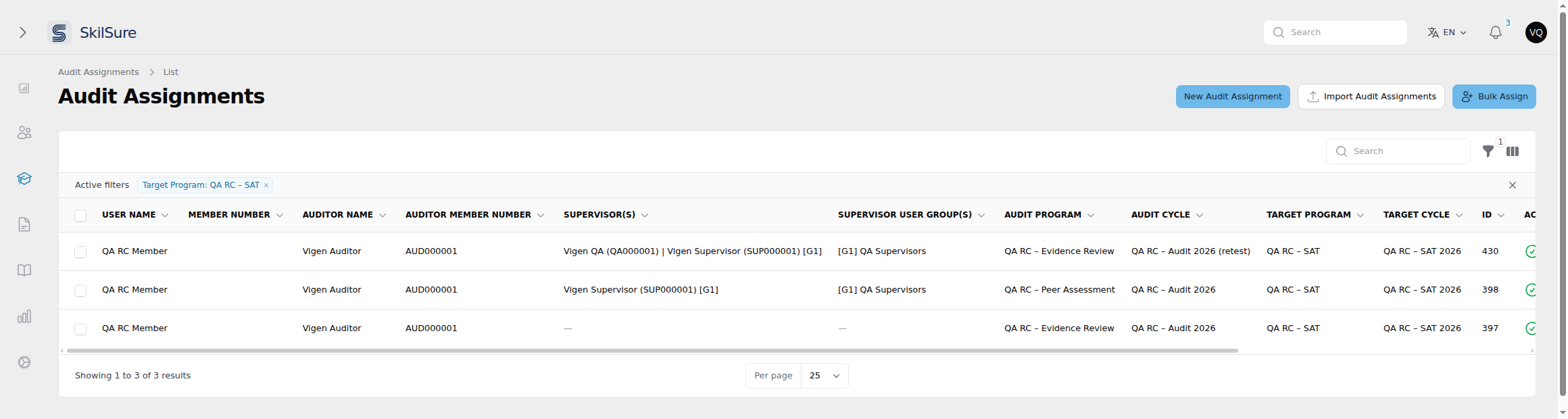
Task: Open the toggle columns icon
Action: (1513, 151)
